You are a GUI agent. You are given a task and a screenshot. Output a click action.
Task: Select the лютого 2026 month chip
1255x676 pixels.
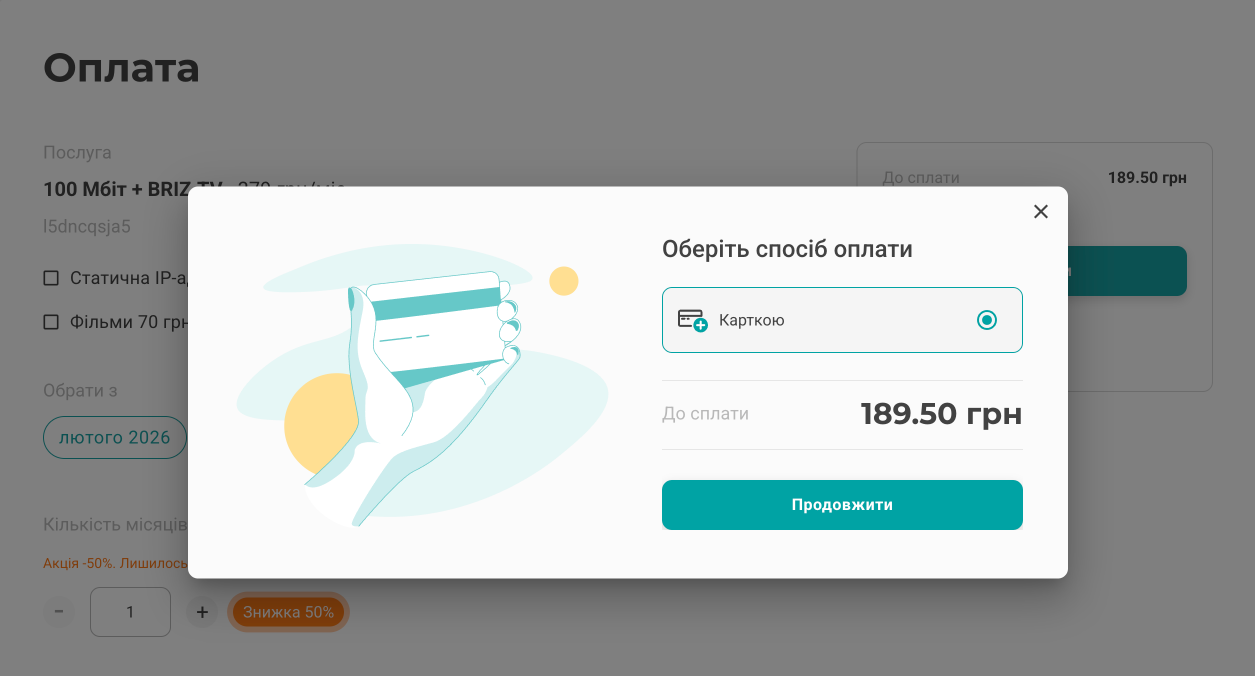point(115,438)
